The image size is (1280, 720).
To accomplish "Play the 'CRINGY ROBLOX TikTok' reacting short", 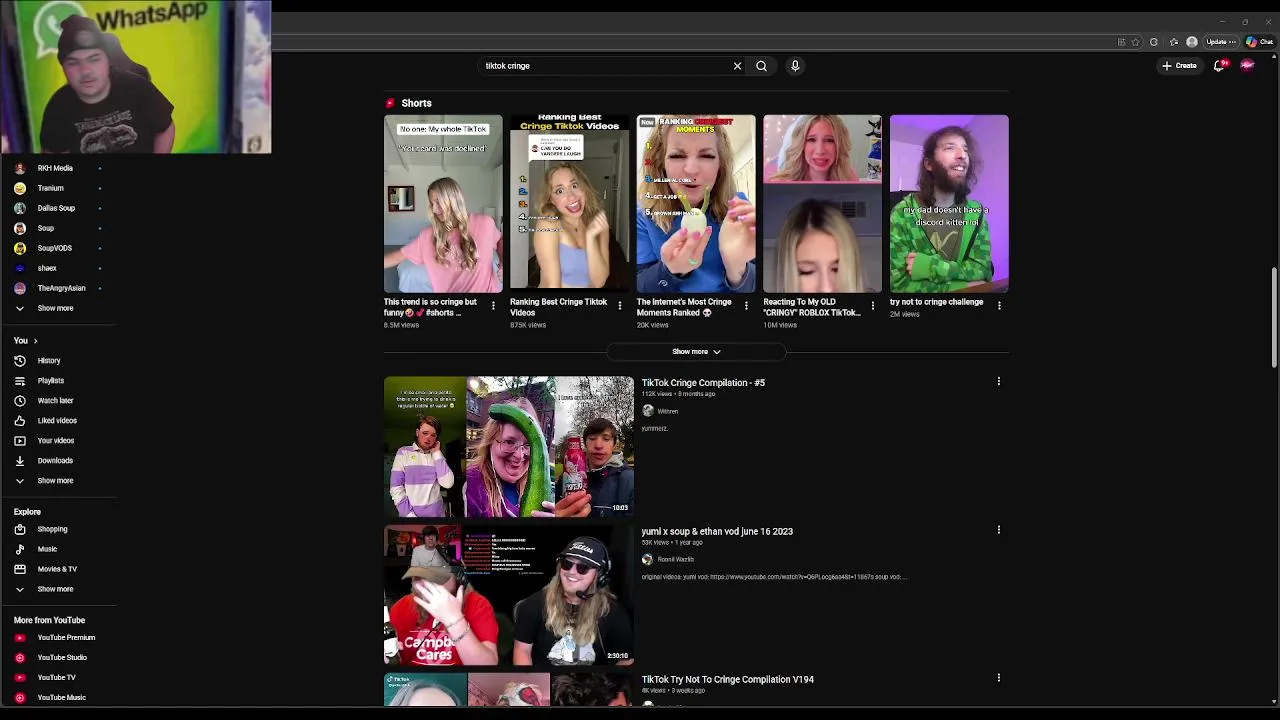I will [823, 204].
